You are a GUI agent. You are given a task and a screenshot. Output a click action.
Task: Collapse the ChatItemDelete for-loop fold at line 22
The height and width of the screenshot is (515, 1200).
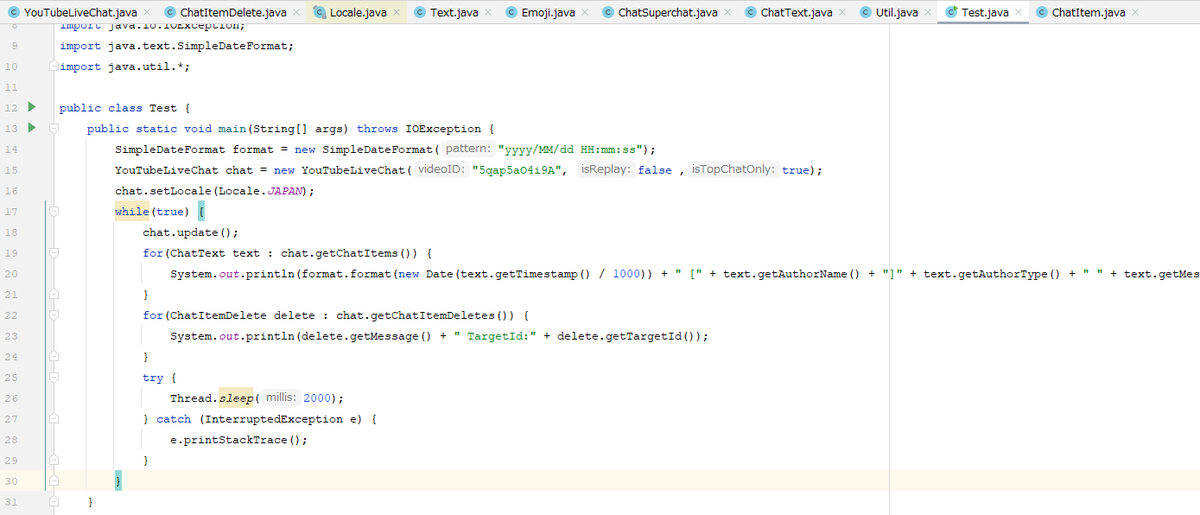coord(53,315)
